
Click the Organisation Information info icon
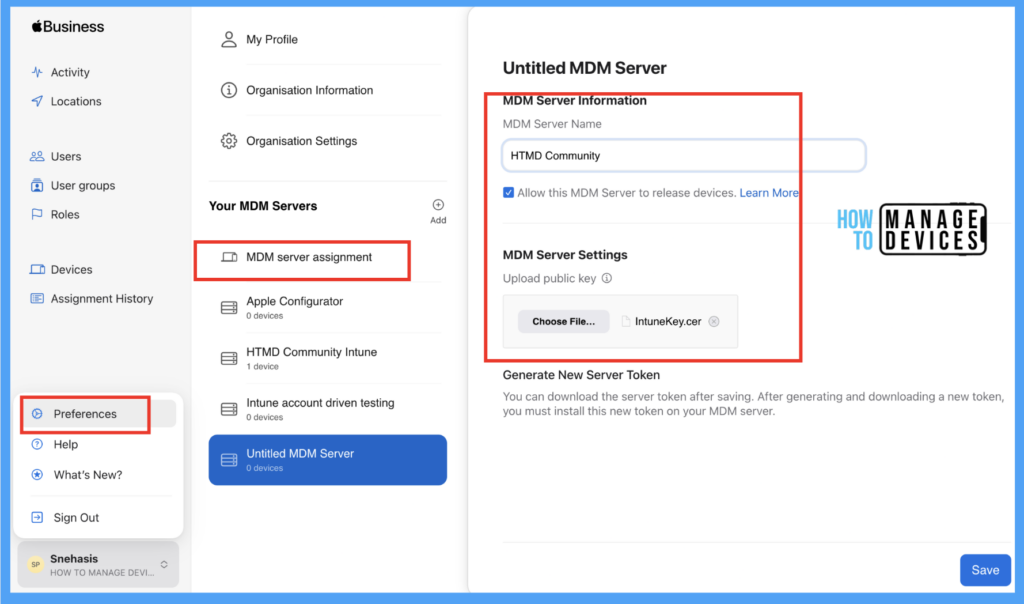[x=229, y=90]
